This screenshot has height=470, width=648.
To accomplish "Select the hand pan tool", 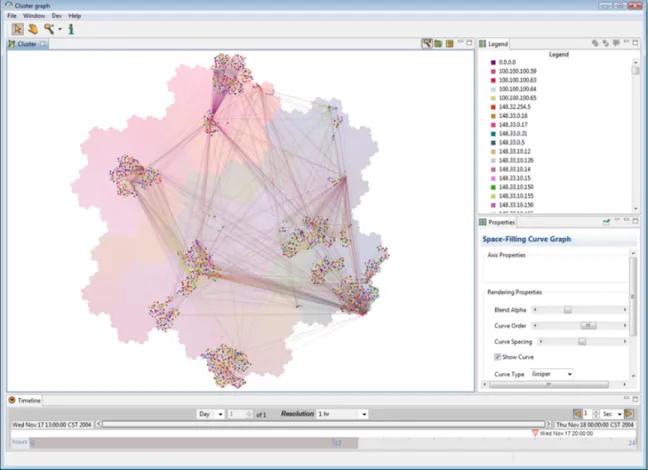I will (x=33, y=29).
